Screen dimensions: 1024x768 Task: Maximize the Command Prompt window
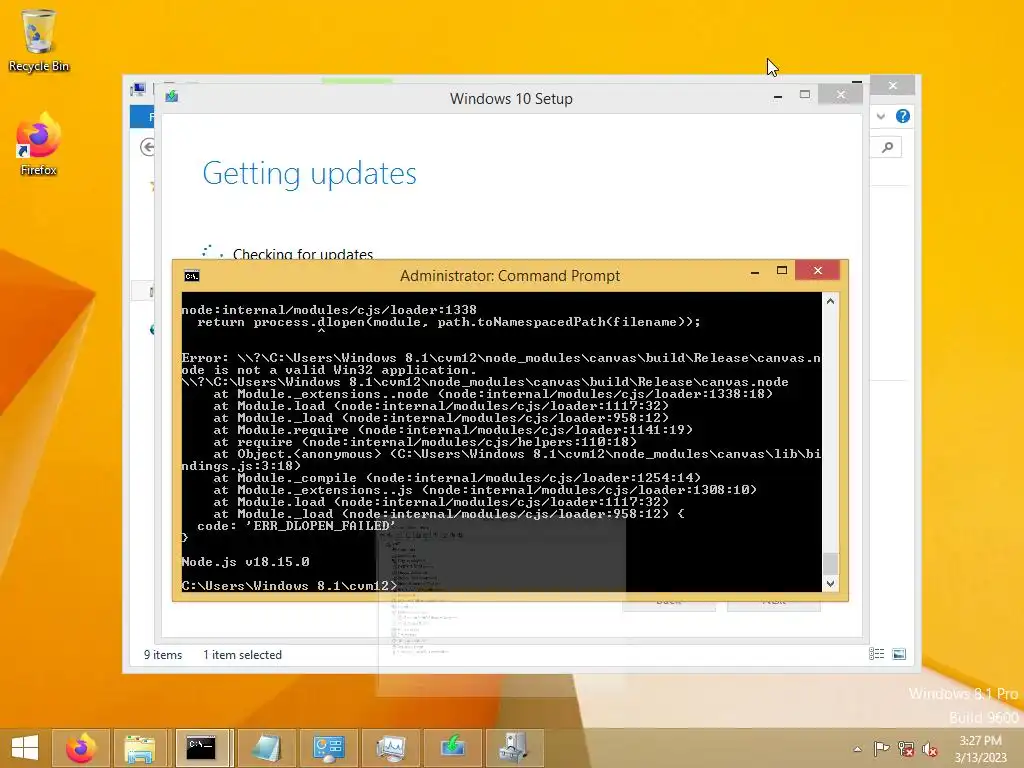click(x=782, y=270)
